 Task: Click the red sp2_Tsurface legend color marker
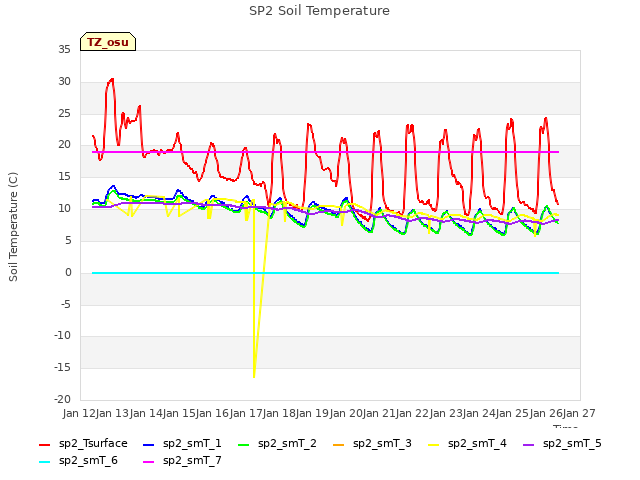coord(44,444)
